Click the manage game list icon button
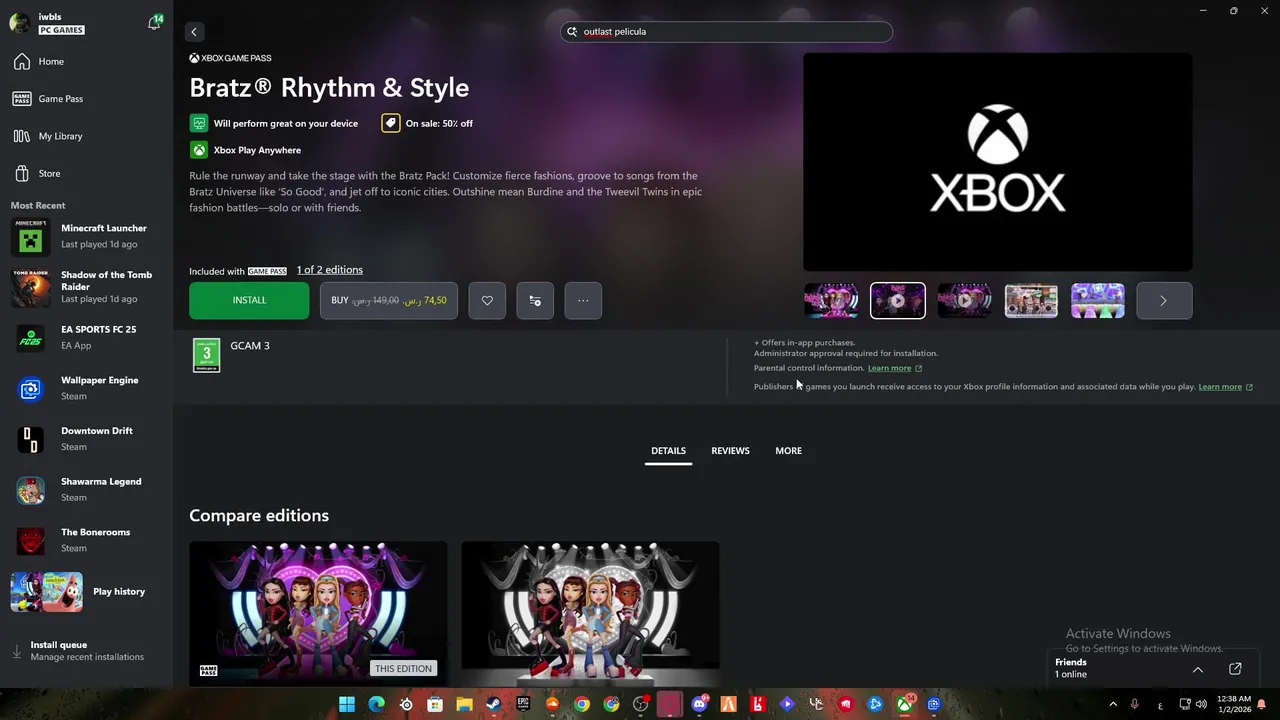The width and height of the screenshot is (1280, 720). [x=535, y=300]
